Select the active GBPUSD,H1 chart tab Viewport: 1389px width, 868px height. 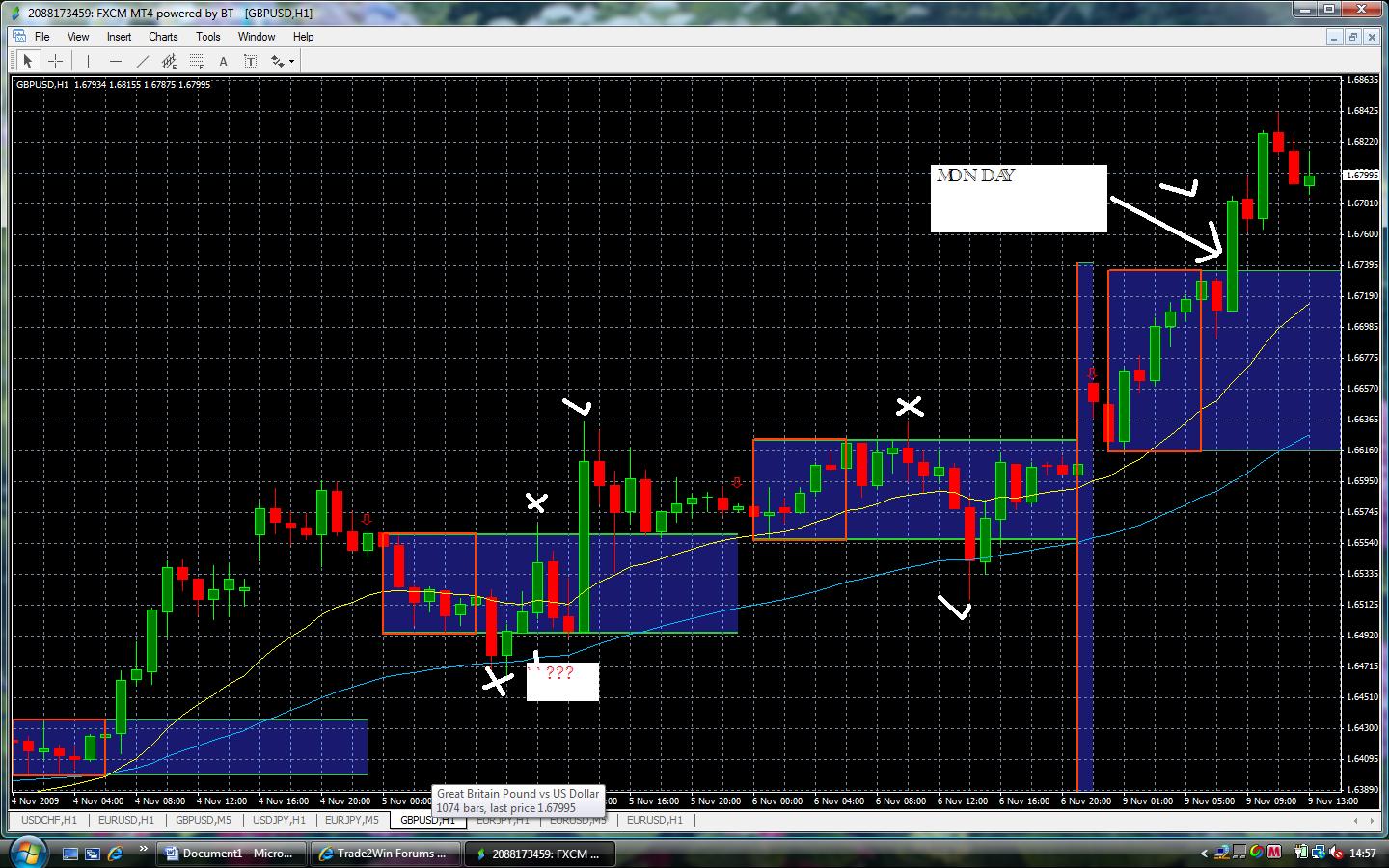click(x=427, y=820)
